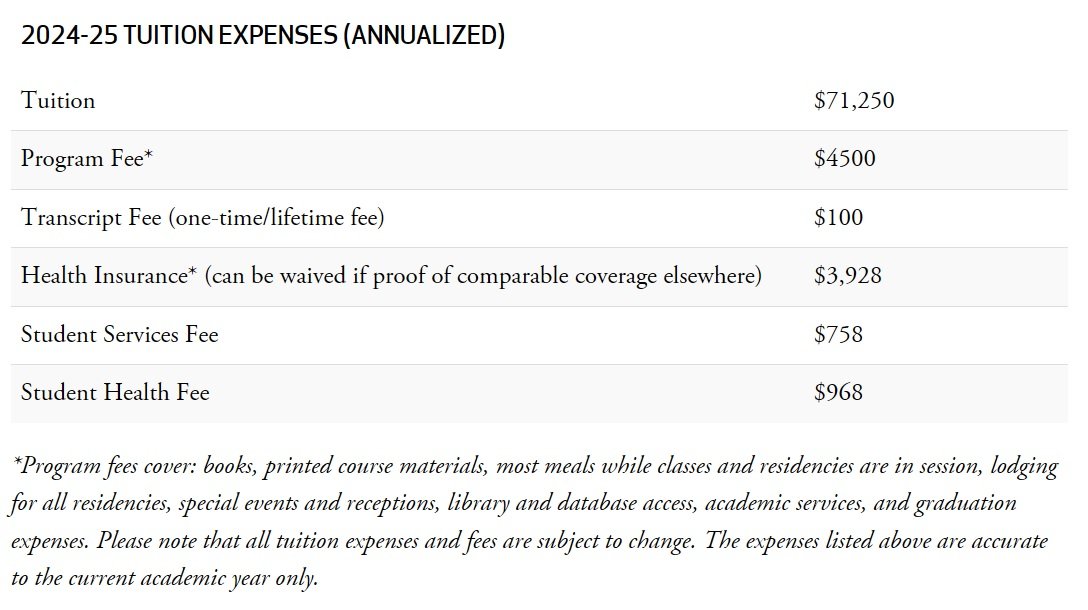The image size is (1088, 610).
Task: Click the comparable coverage waiver note
Action: click(483, 275)
